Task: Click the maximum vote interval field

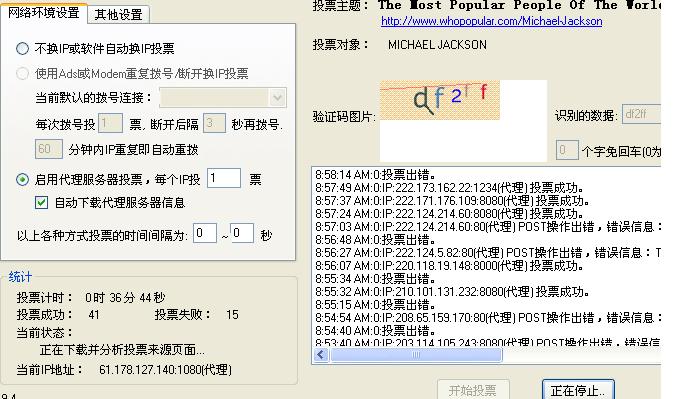Action: point(242,233)
